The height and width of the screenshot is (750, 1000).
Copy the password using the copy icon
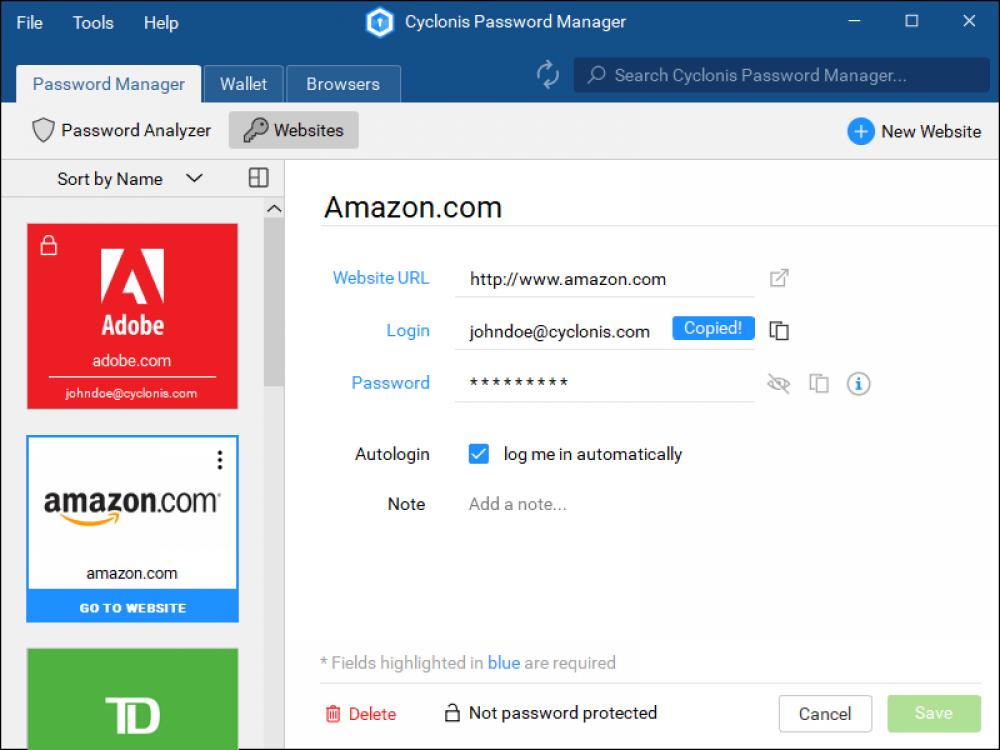pos(818,383)
